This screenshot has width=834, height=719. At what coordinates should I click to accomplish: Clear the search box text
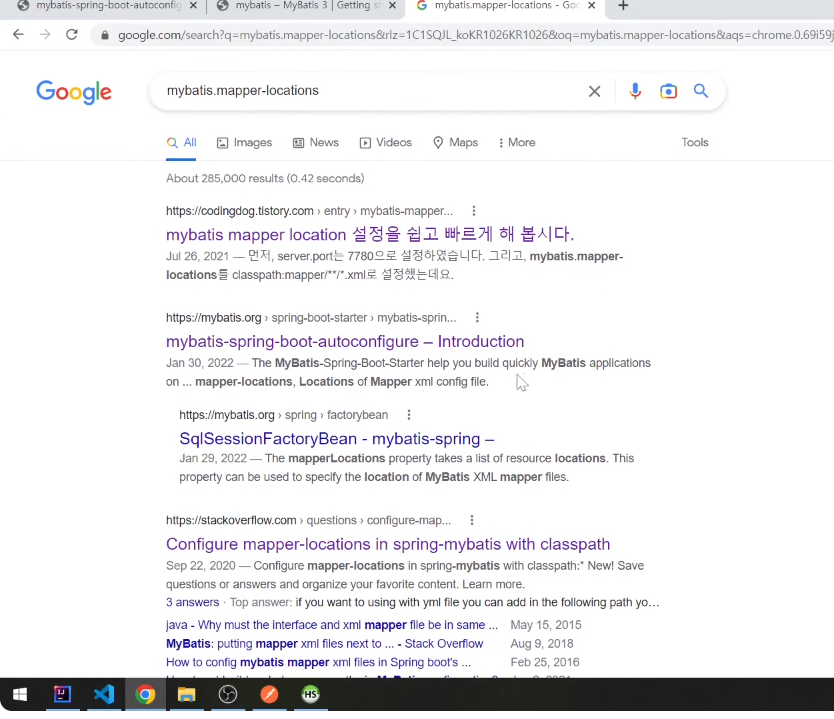[x=595, y=91]
